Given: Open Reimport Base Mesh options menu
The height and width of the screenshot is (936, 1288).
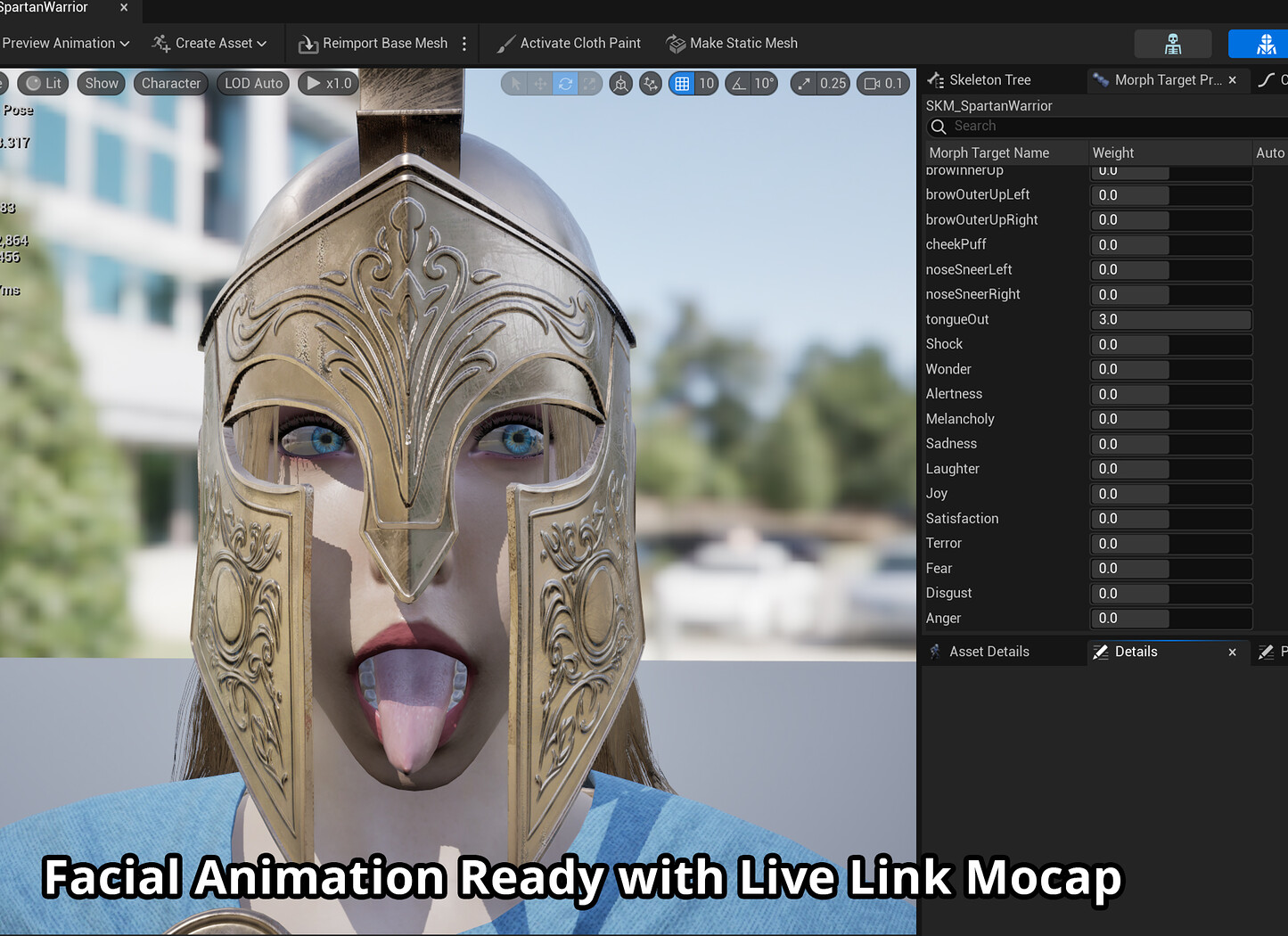Looking at the screenshot, I should click(464, 43).
